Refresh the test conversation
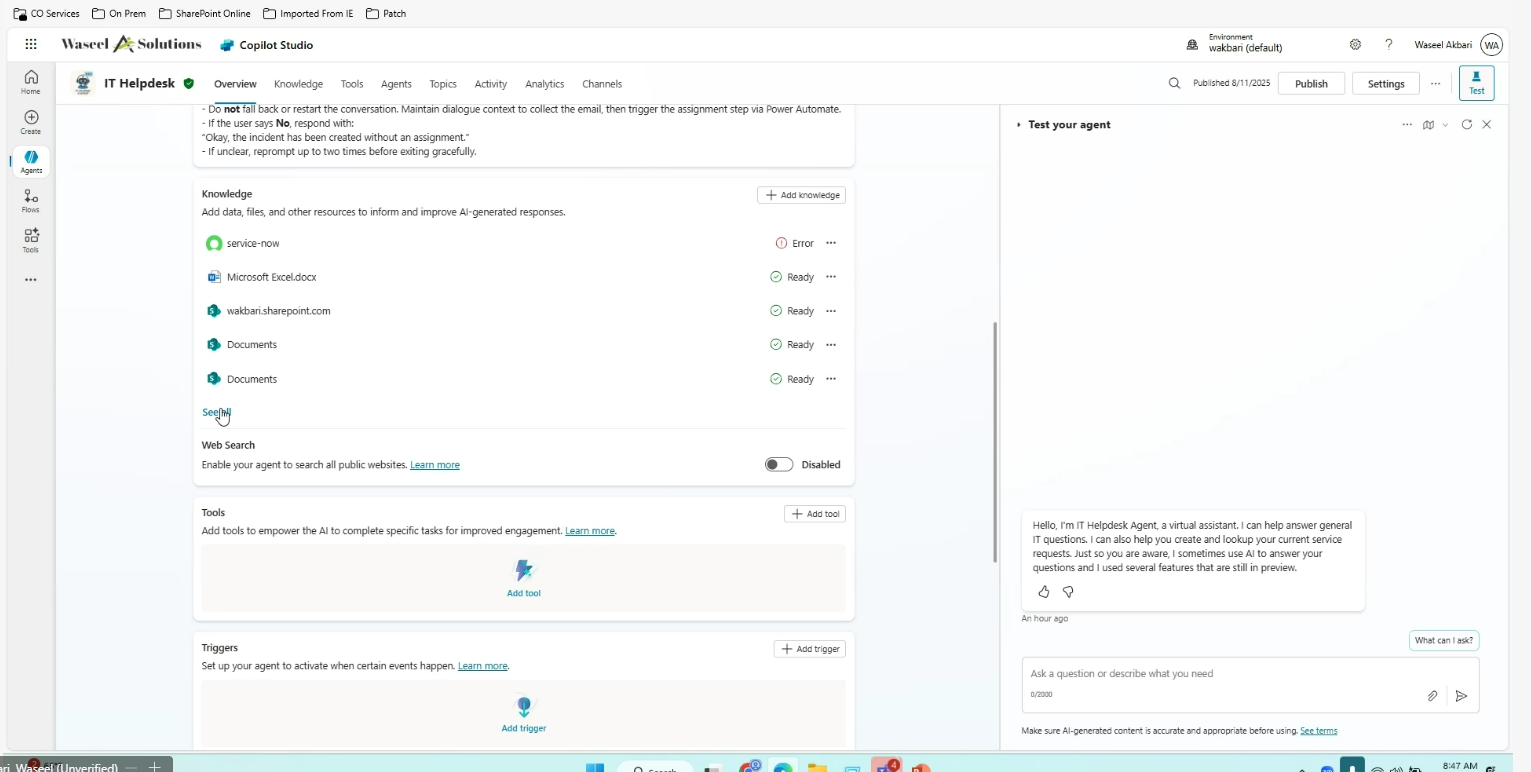Image resolution: width=1531 pixels, height=772 pixels. [1466, 125]
